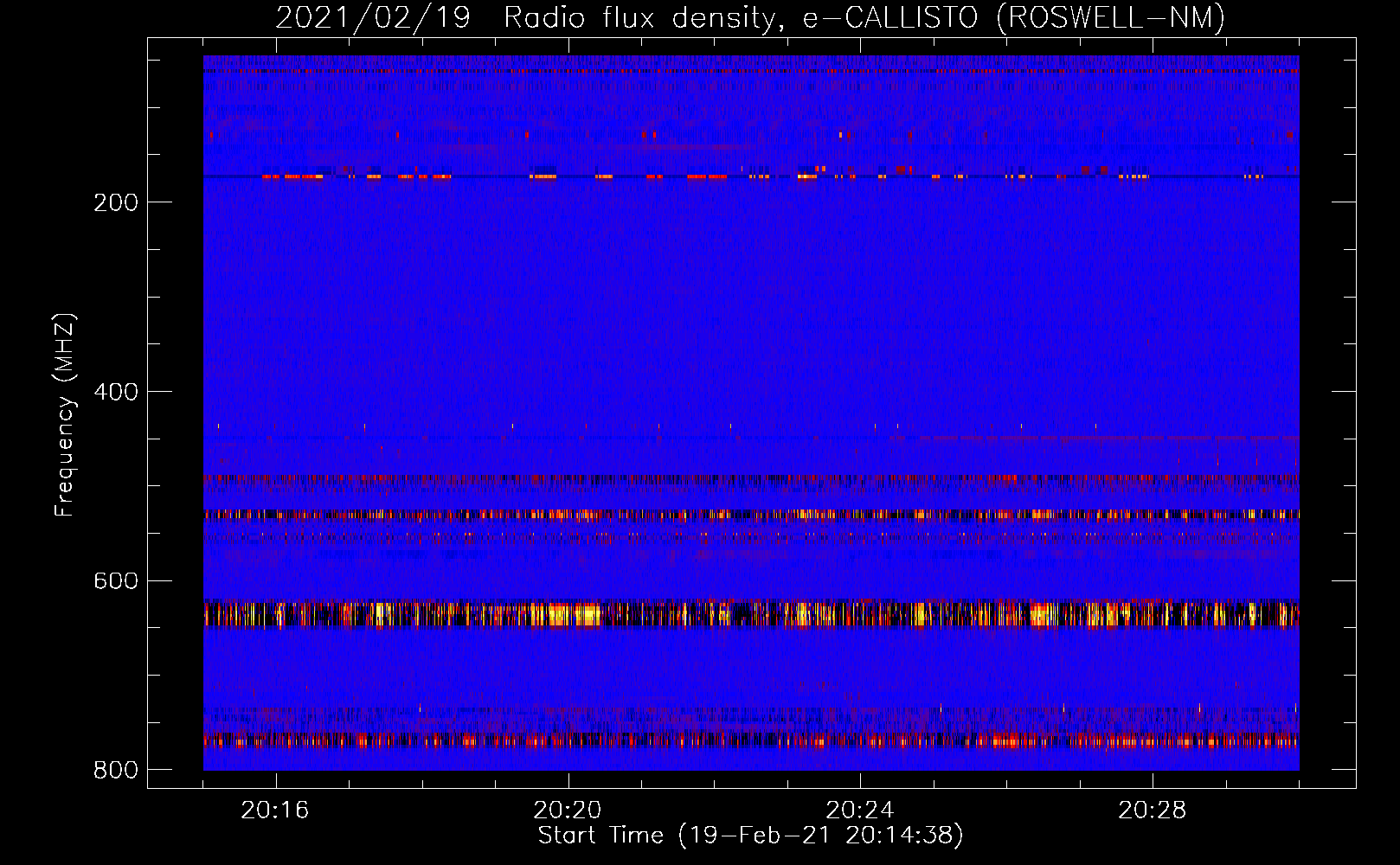
Task: Click the 20:16 time tick label
Action: [x=275, y=811]
